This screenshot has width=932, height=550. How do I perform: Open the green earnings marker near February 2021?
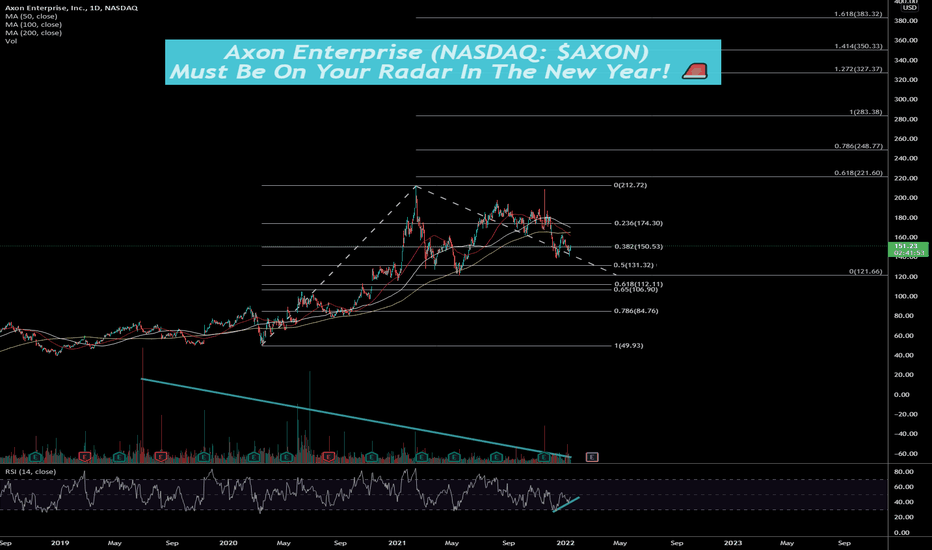(421, 457)
